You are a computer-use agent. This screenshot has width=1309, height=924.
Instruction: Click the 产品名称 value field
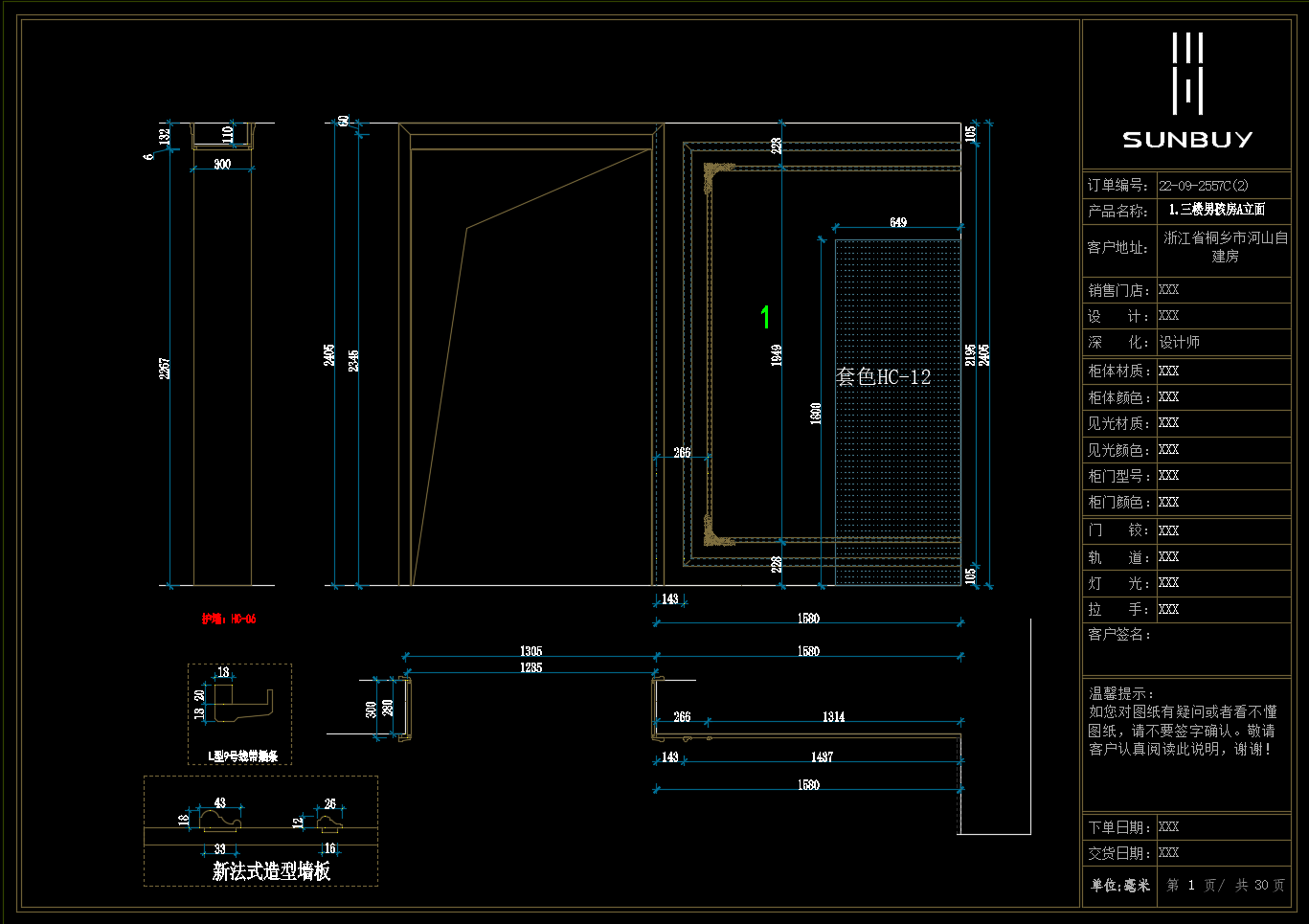1216,210
